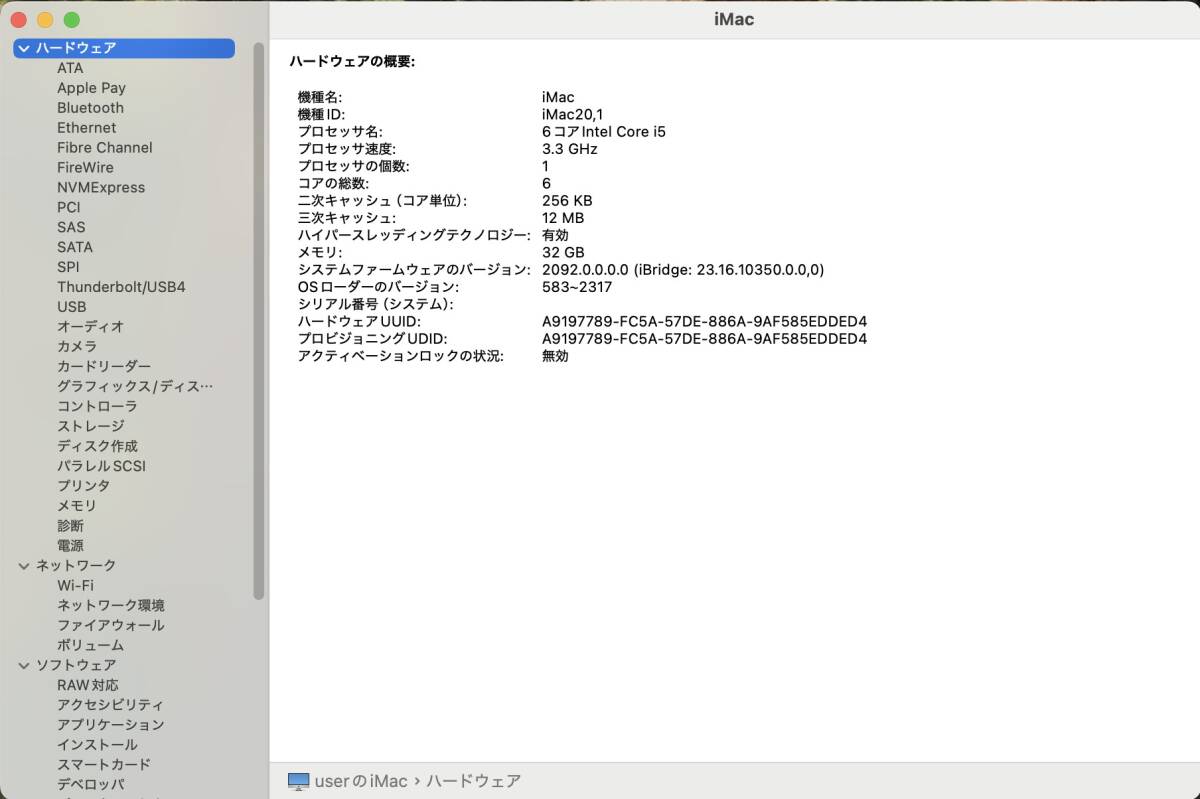Collapse the ソフトウェア section chevron
The image size is (1200, 799).
click(24, 665)
